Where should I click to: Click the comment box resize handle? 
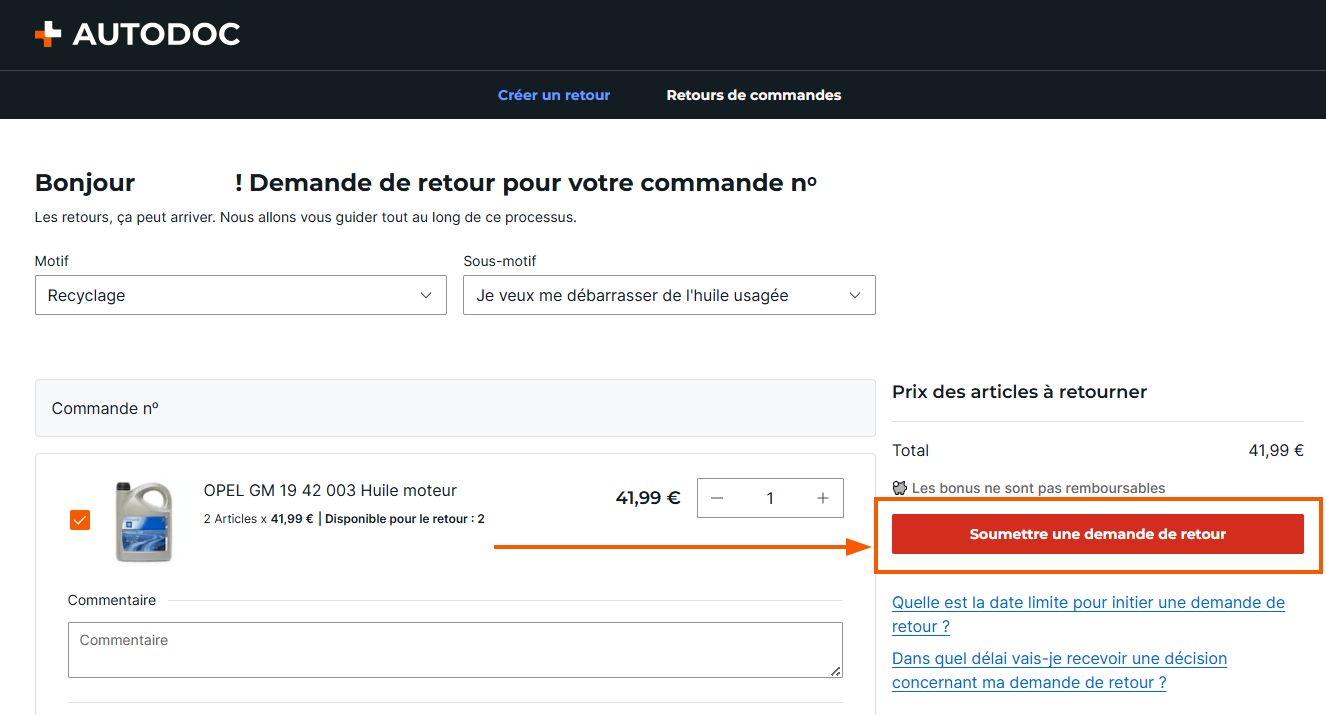click(x=835, y=671)
